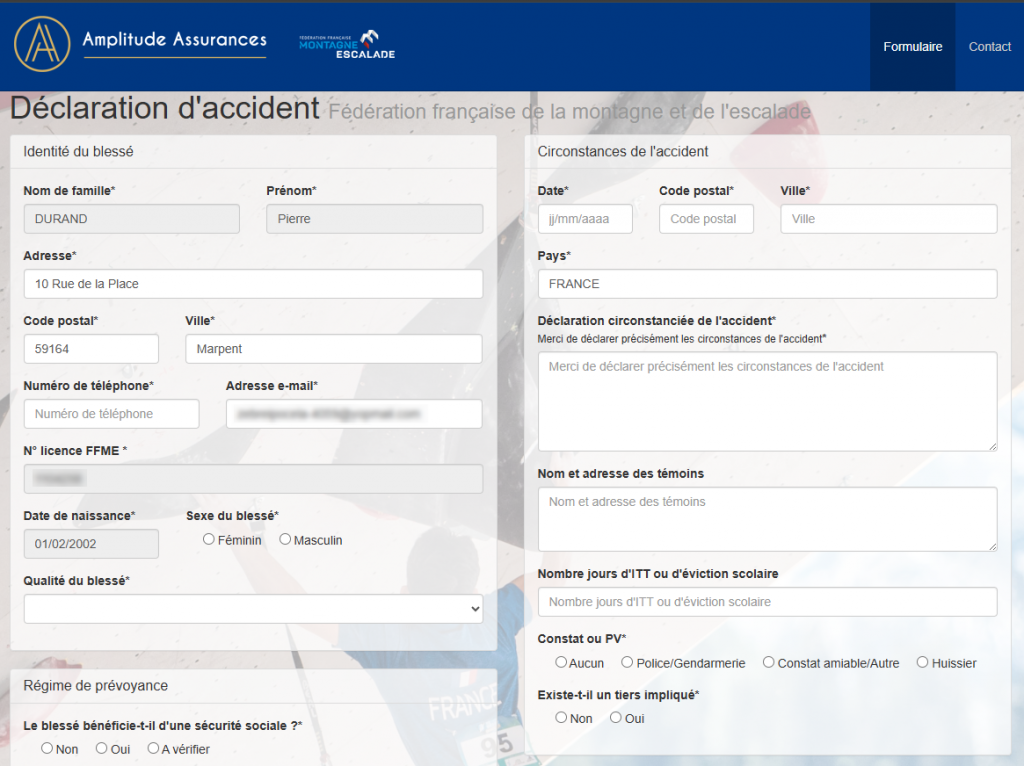Click the N° licence FFME field
The height and width of the screenshot is (766, 1024).
[253, 479]
